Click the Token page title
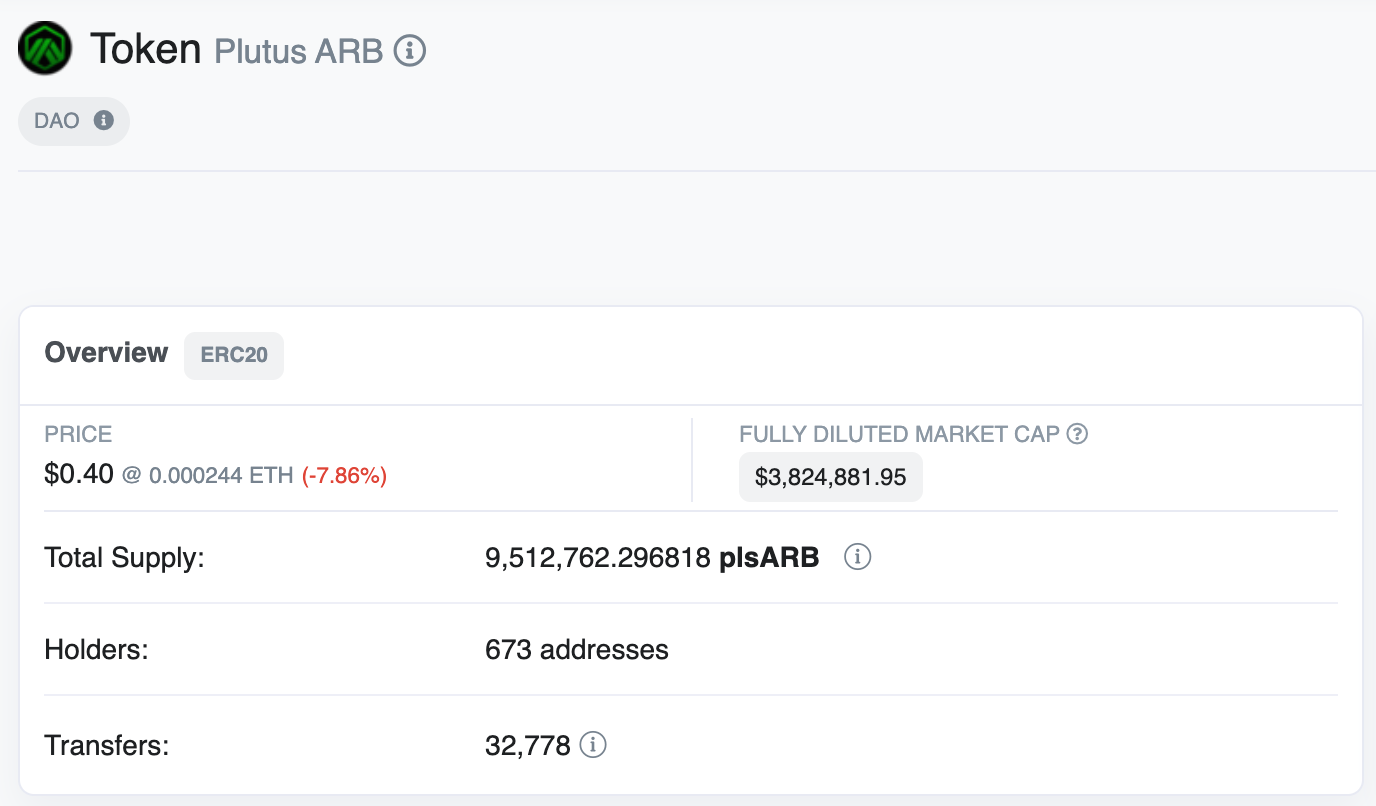 pyautogui.click(x=146, y=48)
